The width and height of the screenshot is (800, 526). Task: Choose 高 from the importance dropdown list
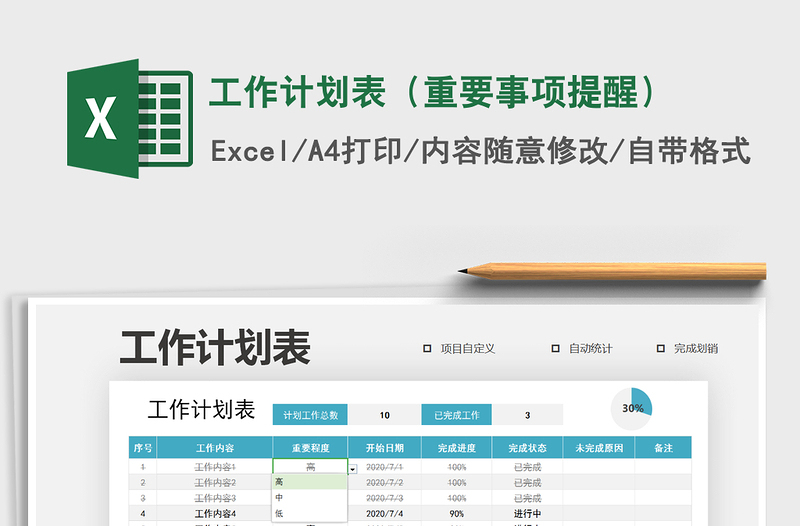[x=310, y=482]
